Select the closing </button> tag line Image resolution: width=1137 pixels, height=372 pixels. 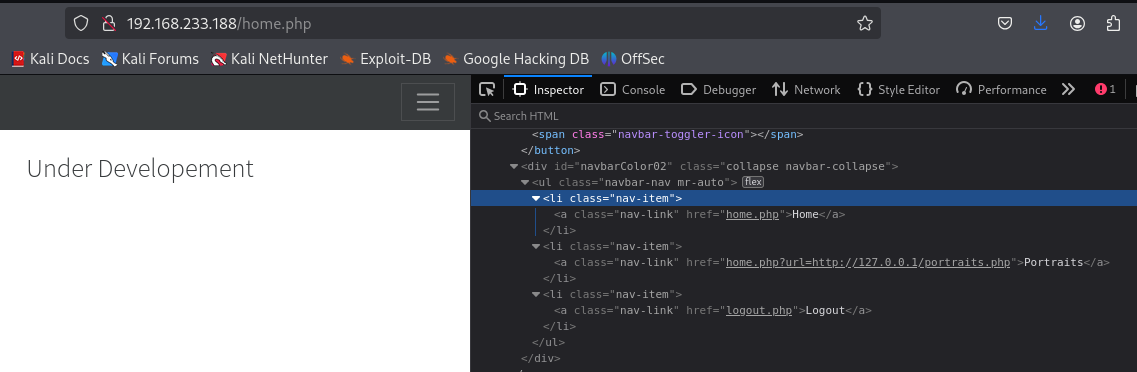550,150
